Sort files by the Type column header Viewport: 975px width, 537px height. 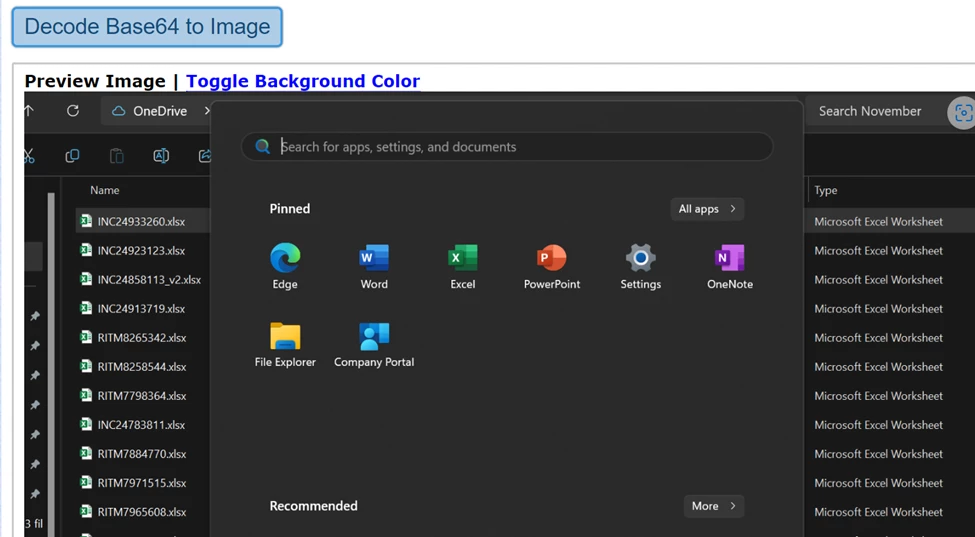[826, 190]
